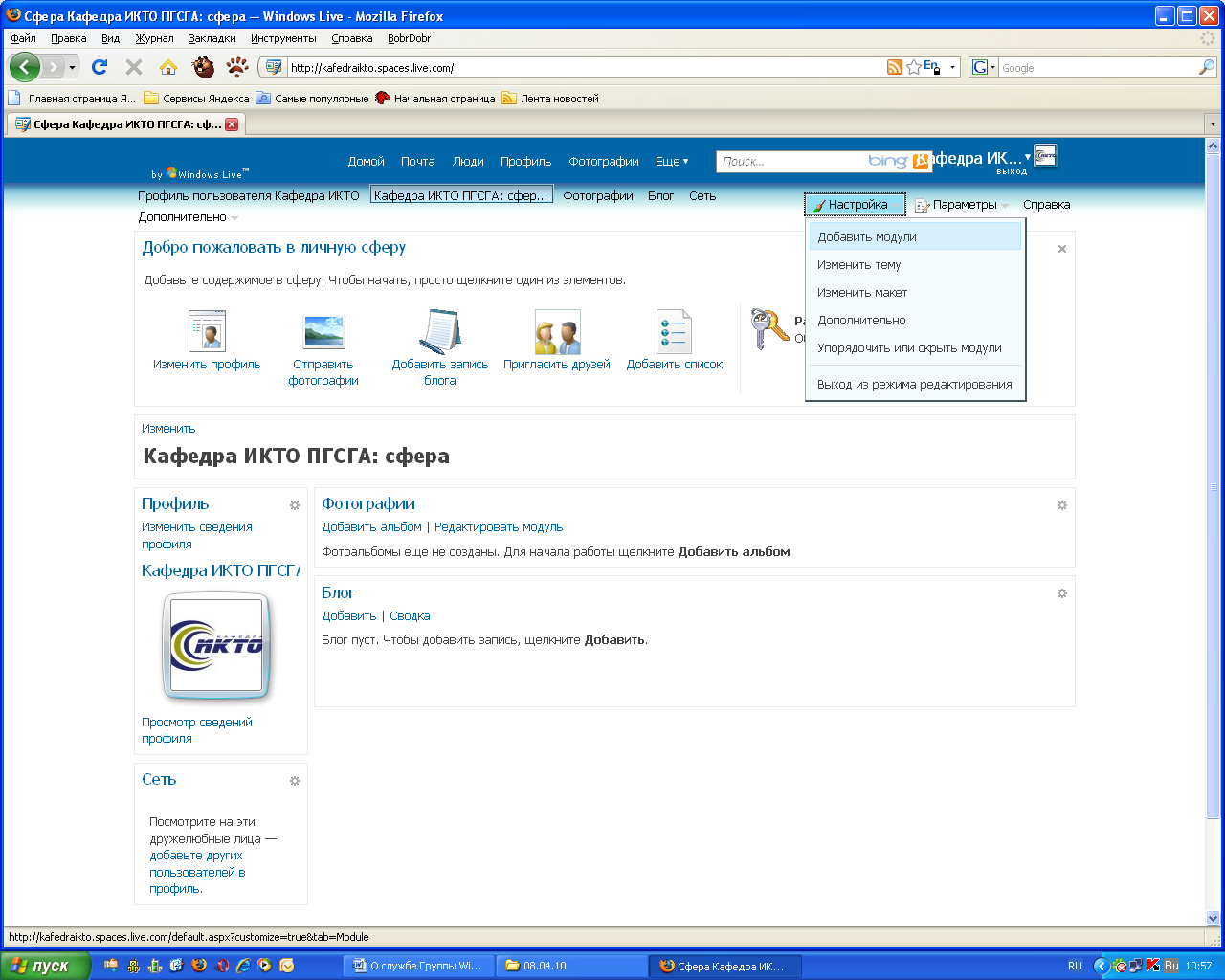Image resolution: width=1225 pixels, height=980 pixels.
Task: Click the ИКТО profile picture thumbnail
Action: [216, 646]
